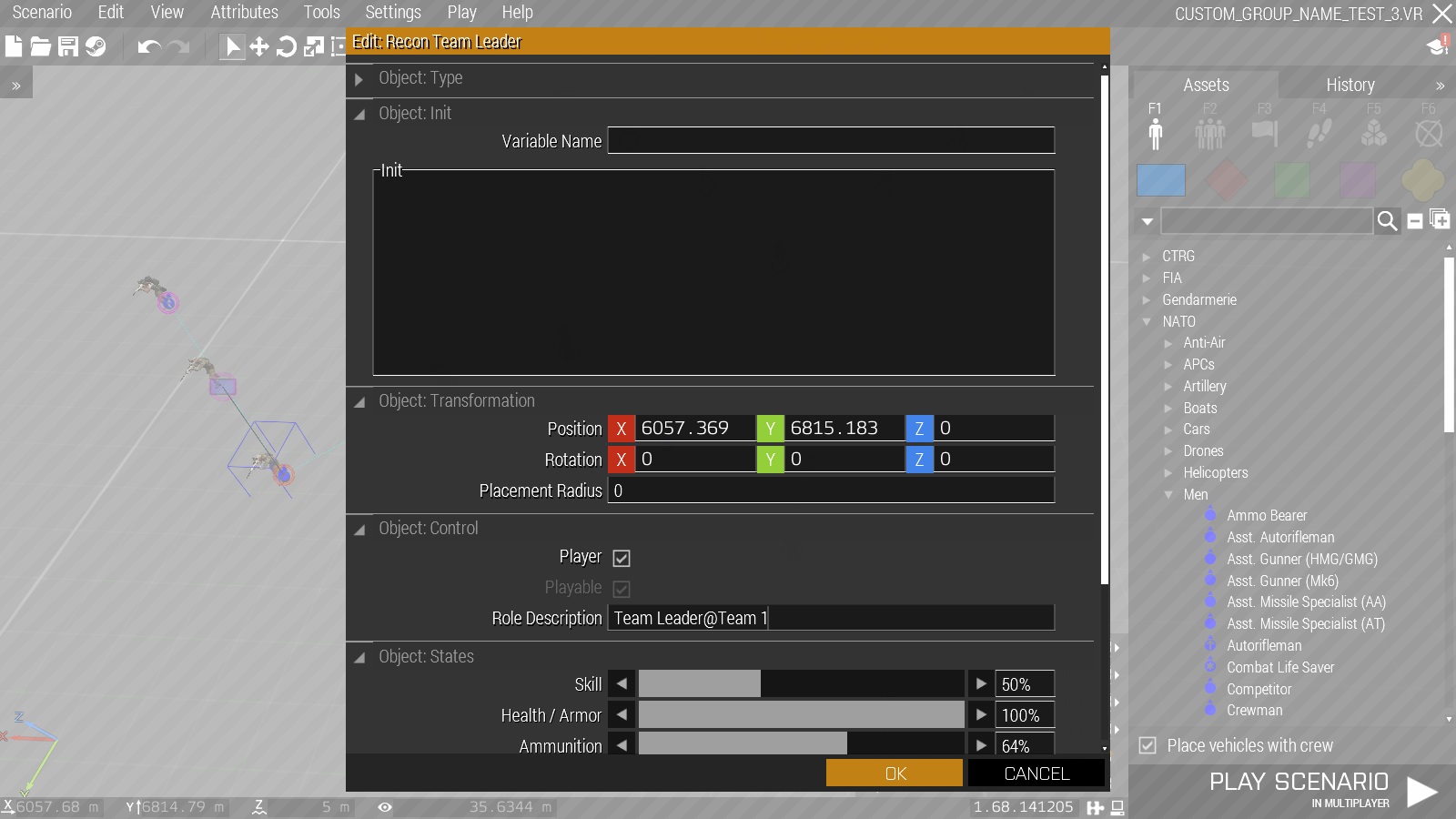Confirm edits with the OK button

tap(895, 773)
